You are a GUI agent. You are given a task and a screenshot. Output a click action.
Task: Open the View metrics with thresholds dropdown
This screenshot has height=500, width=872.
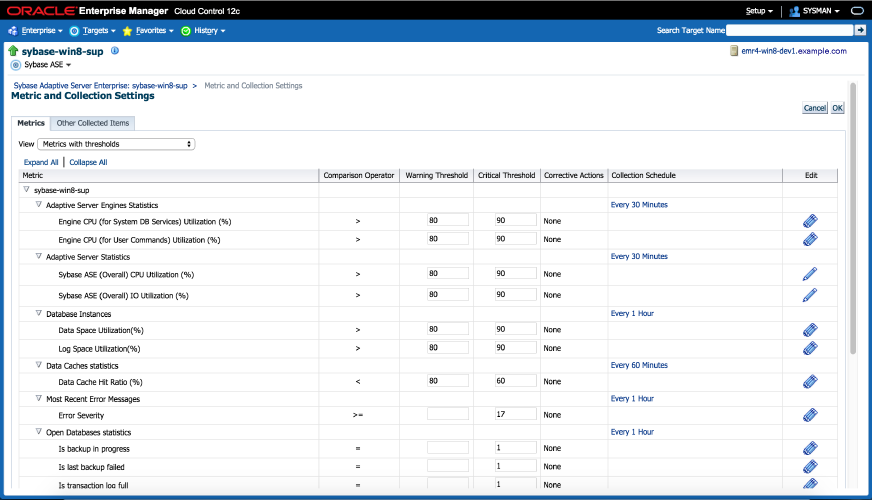point(116,144)
